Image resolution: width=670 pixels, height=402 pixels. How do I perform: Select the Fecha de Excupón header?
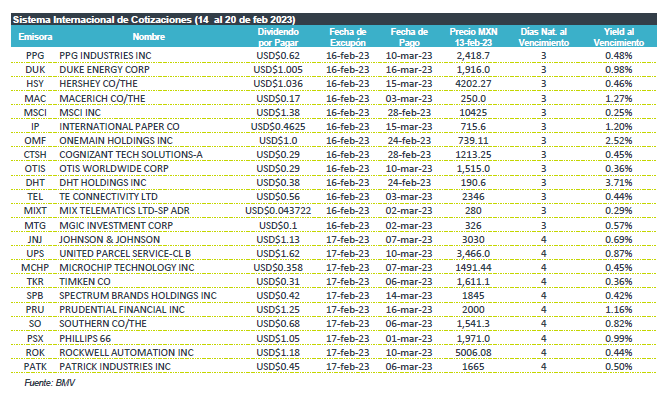348,37
